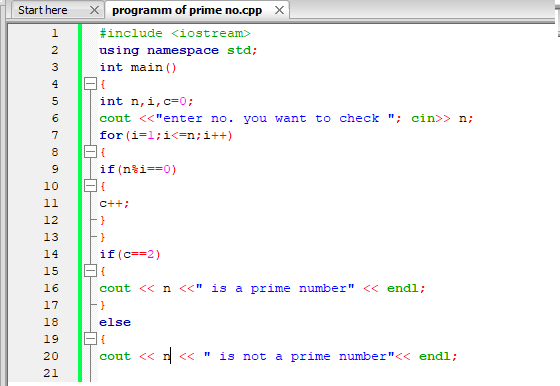Click the closing brace on line 17

[103, 305]
